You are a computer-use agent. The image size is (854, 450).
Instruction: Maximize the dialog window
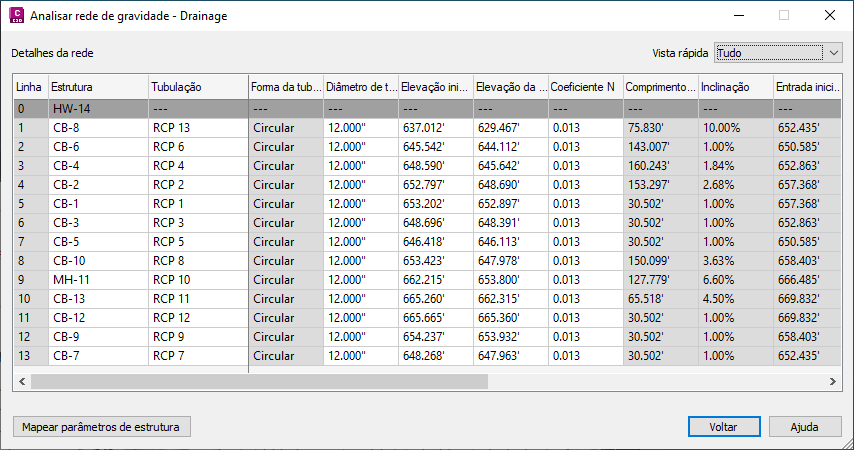pyautogui.click(x=784, y=15)
